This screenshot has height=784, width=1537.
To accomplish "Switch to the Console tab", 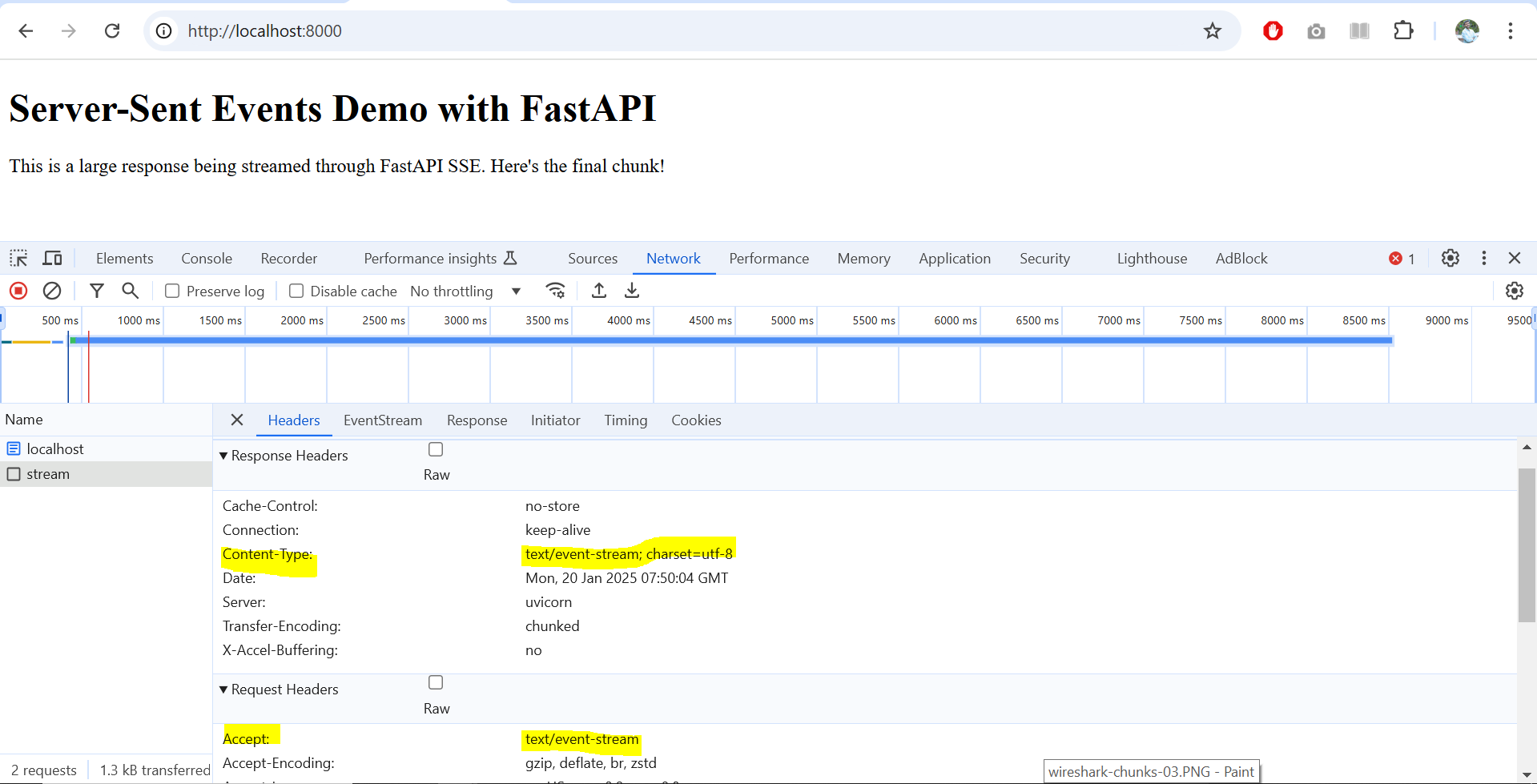I will click(207, 259).
